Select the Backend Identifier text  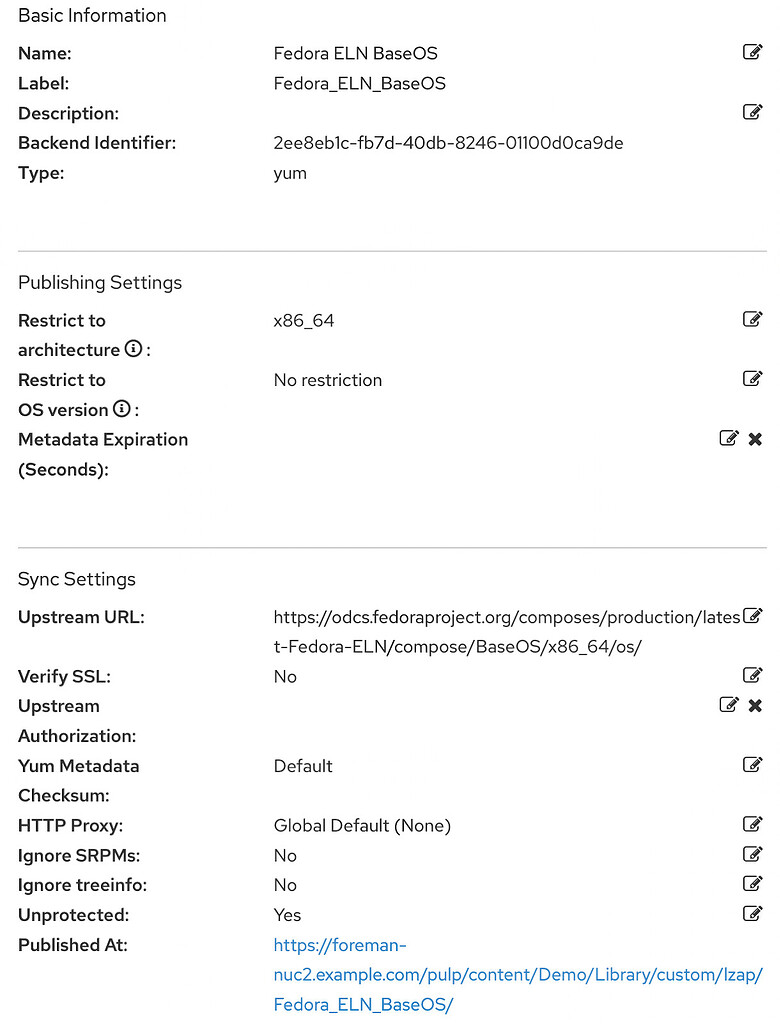pyautogui.click(x=448, y=143)
